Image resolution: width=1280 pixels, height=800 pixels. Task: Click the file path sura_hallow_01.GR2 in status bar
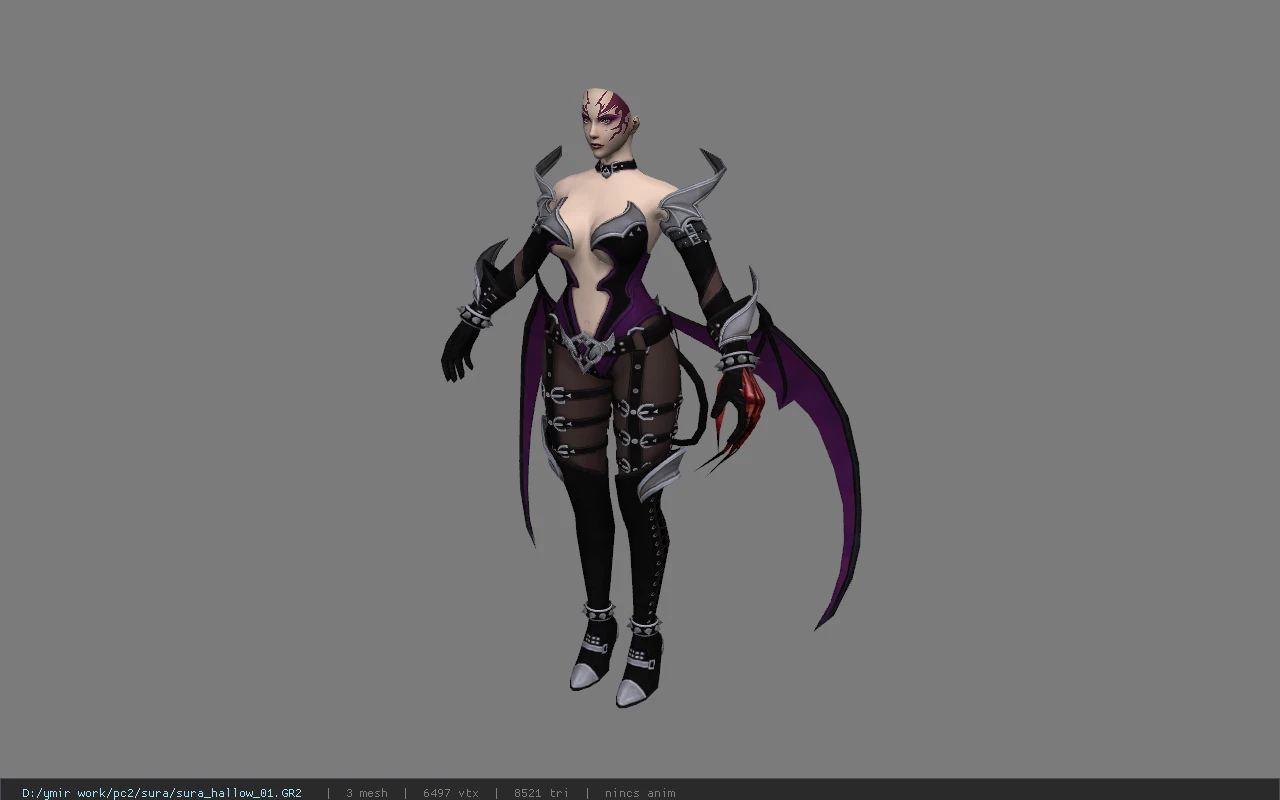(x=162, y=793)
